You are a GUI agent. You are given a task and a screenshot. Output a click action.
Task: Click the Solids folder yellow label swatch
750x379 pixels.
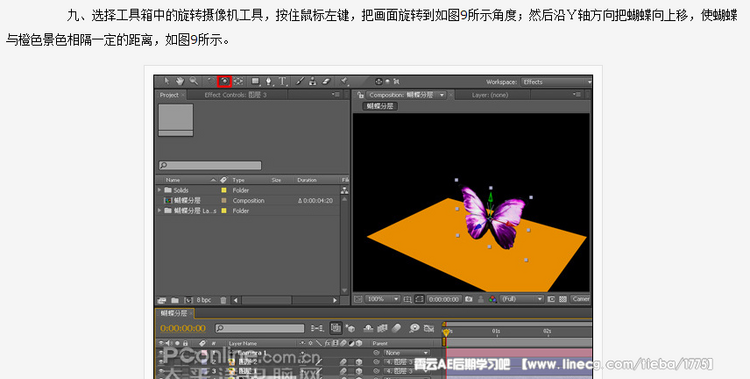224,190
